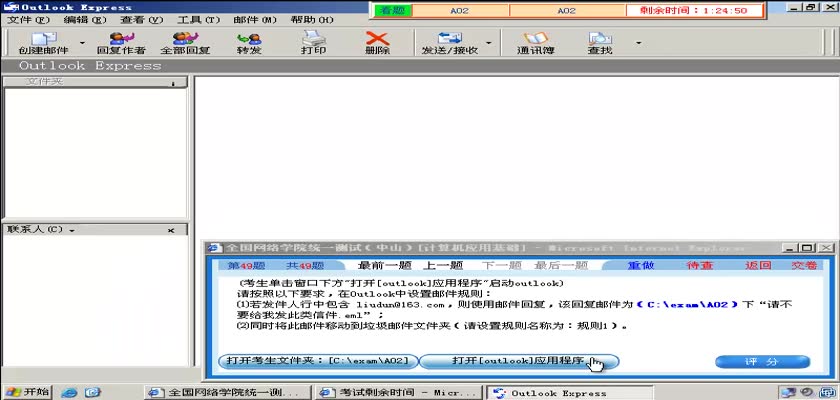Screen dimensions: 840x400
Task: Open the File (文件) menu
Action: (28, 20)
